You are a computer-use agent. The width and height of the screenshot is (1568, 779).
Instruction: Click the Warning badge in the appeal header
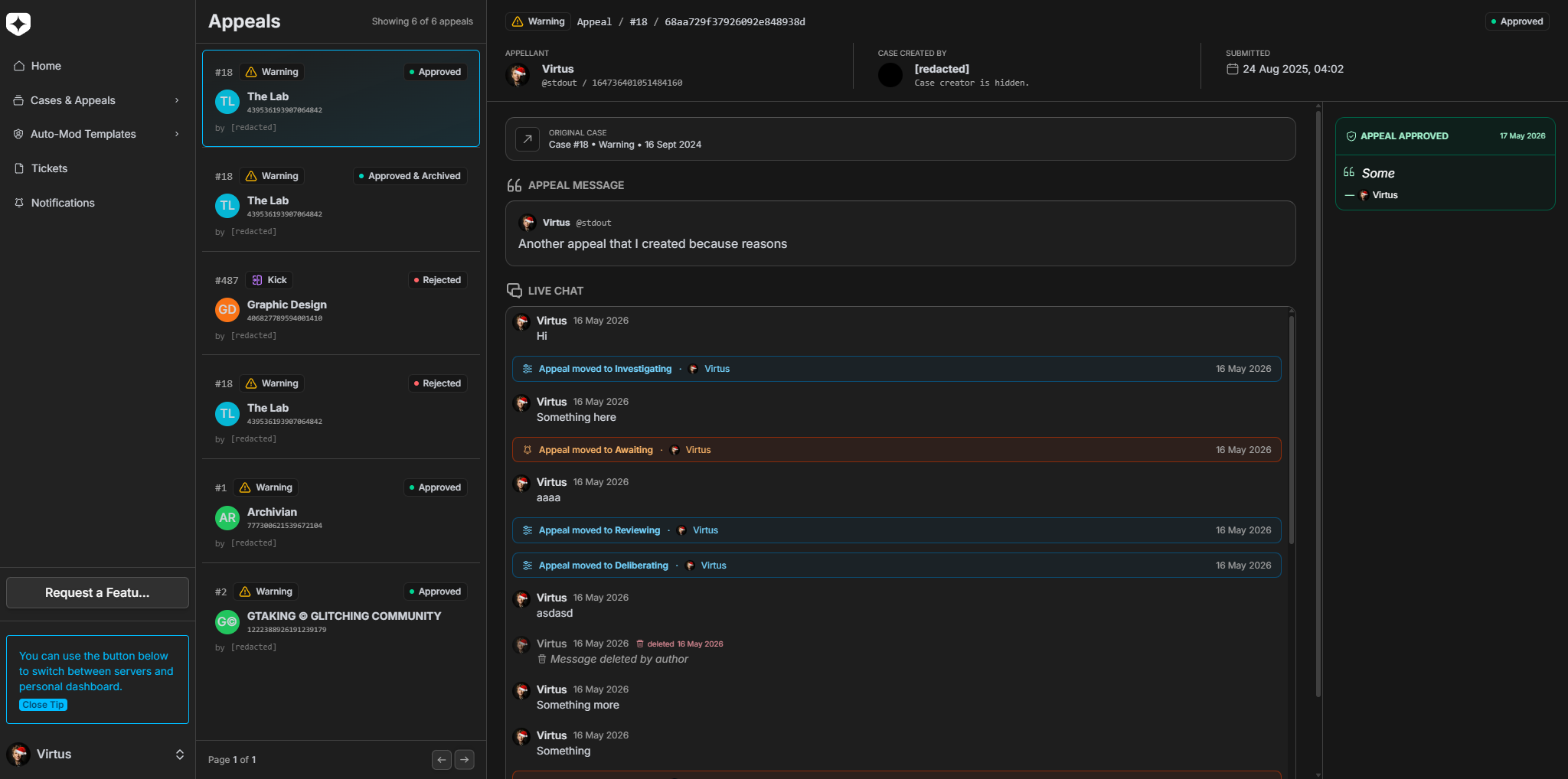tap(537, 21)
